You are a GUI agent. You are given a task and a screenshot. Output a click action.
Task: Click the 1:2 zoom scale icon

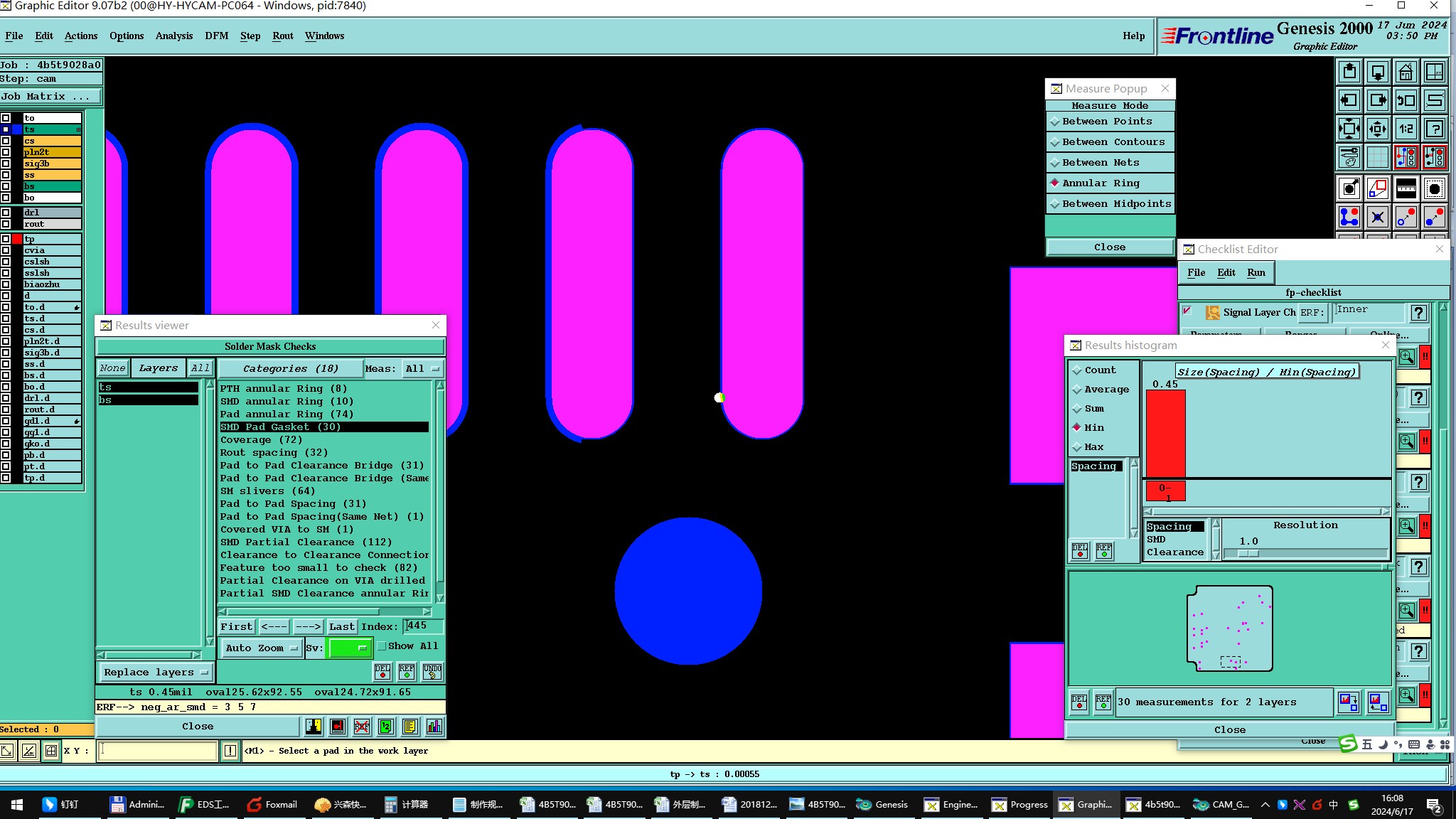(x=1406, y=129)
